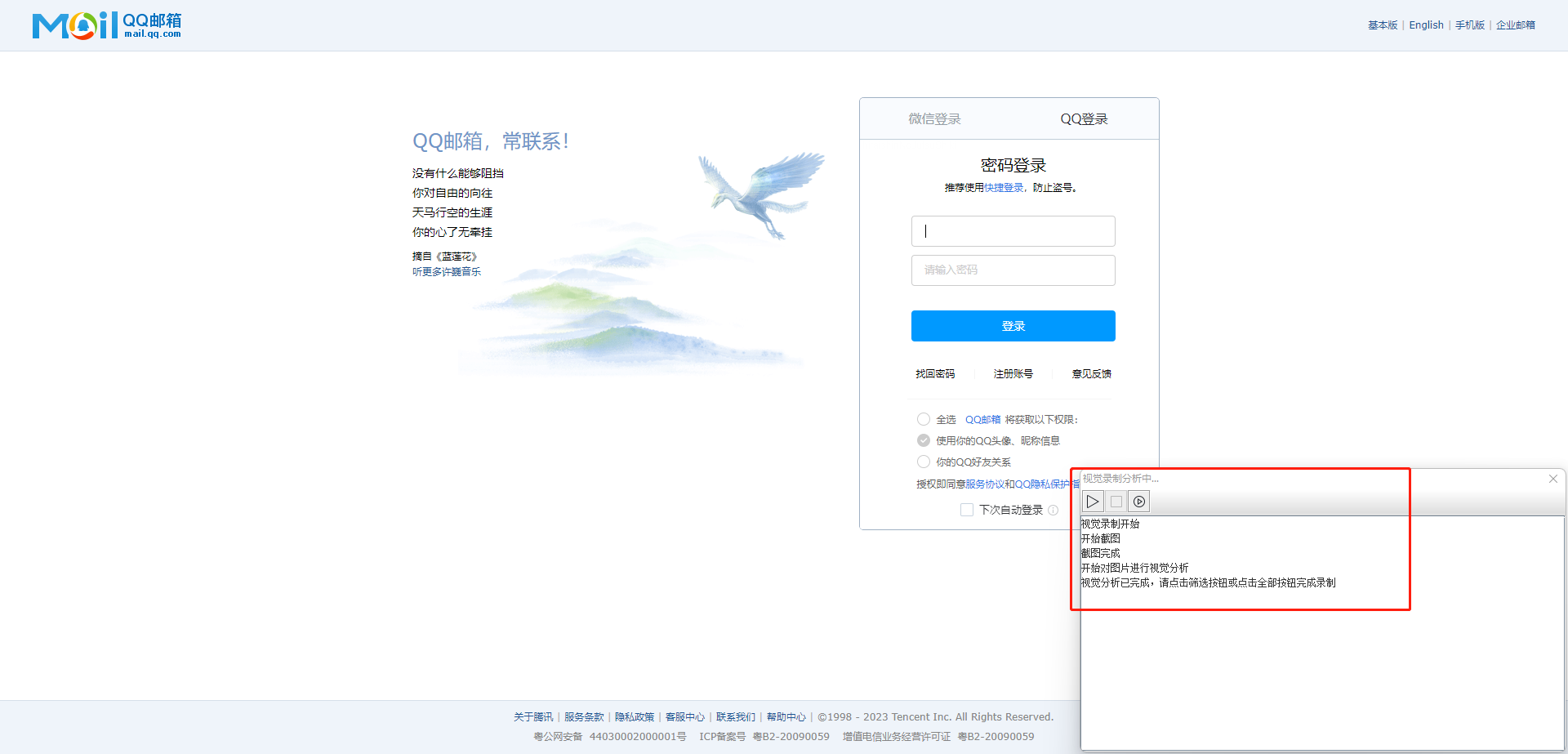The height and width of the screenshot is (754, 1568).
Task: Click the 密码登录 heading
Action: point(1013,166)
